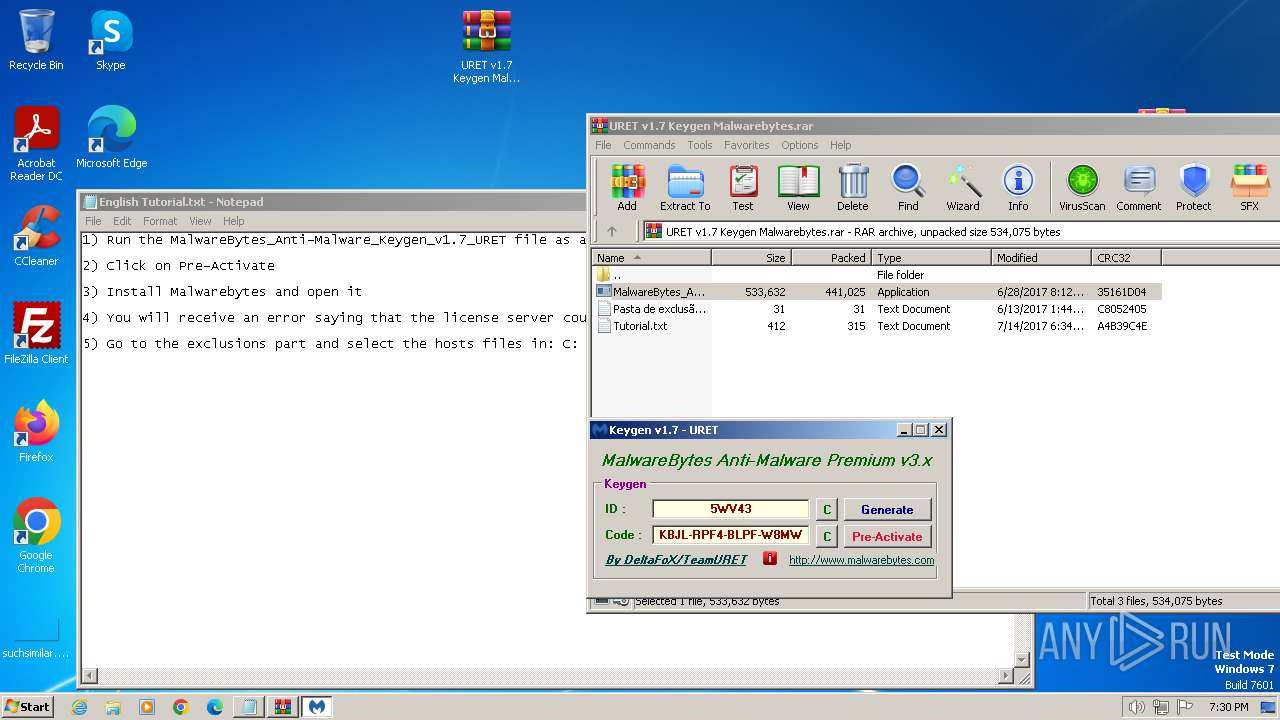The image size is (1280, 720).
Task: Open Recycle Bin desktop icon
Action: pos(36,40)
